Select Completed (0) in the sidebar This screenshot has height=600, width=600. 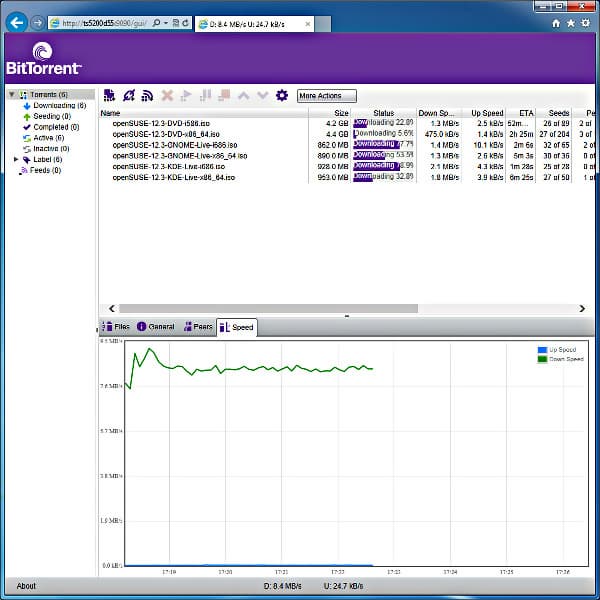pos(51,127)
